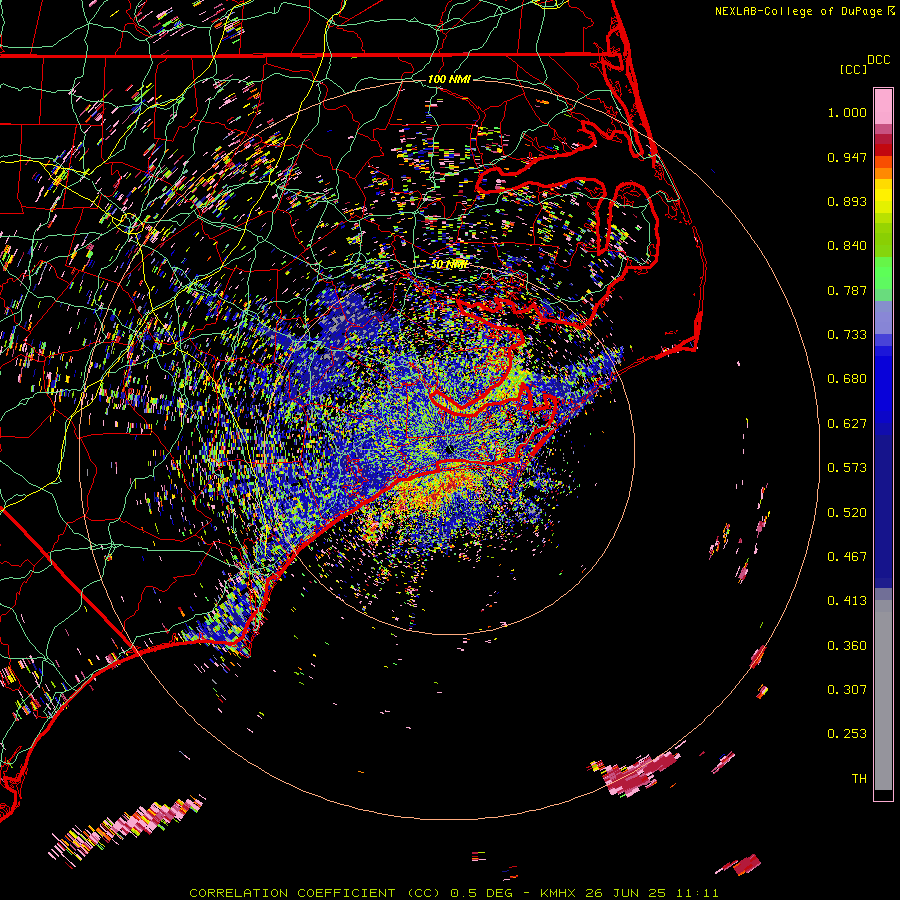Viewport: 900px width, 900px height.
Task: Click the 0.840 scale value
Action: point(847,246)
